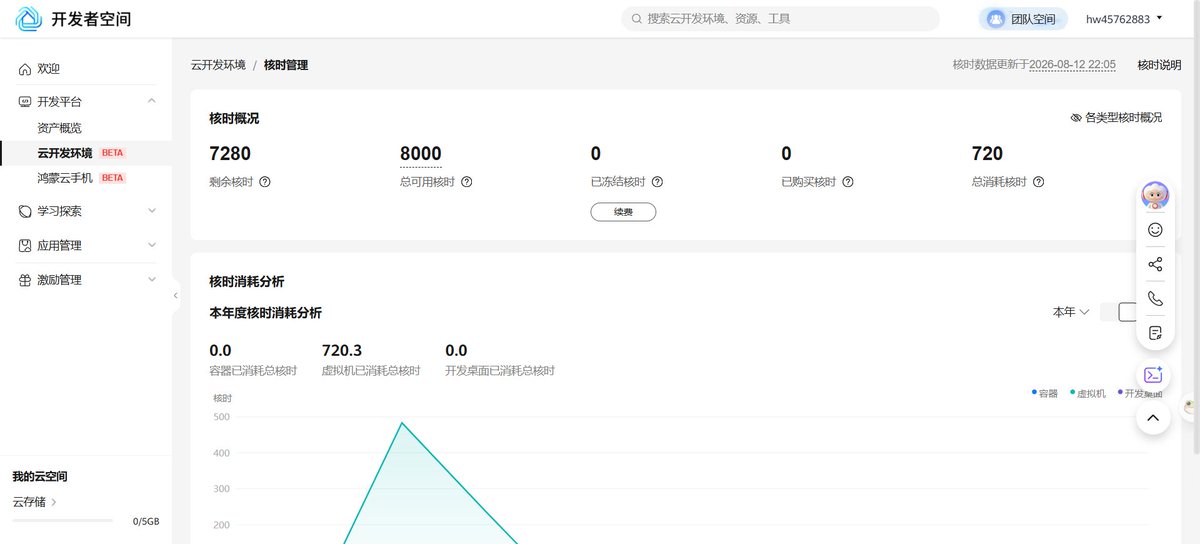This screenshot has width=1200, height=544.
Task: Toggle the 虚拟机 legend series
Action: (x=1088, y=393)
